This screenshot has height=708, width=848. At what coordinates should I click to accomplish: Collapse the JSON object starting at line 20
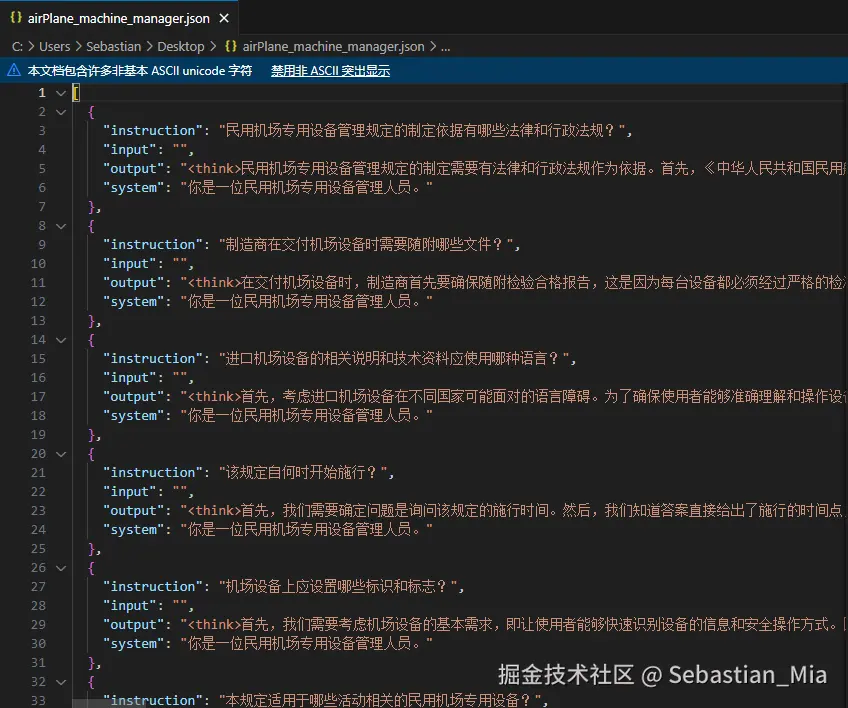click(60, 453)
